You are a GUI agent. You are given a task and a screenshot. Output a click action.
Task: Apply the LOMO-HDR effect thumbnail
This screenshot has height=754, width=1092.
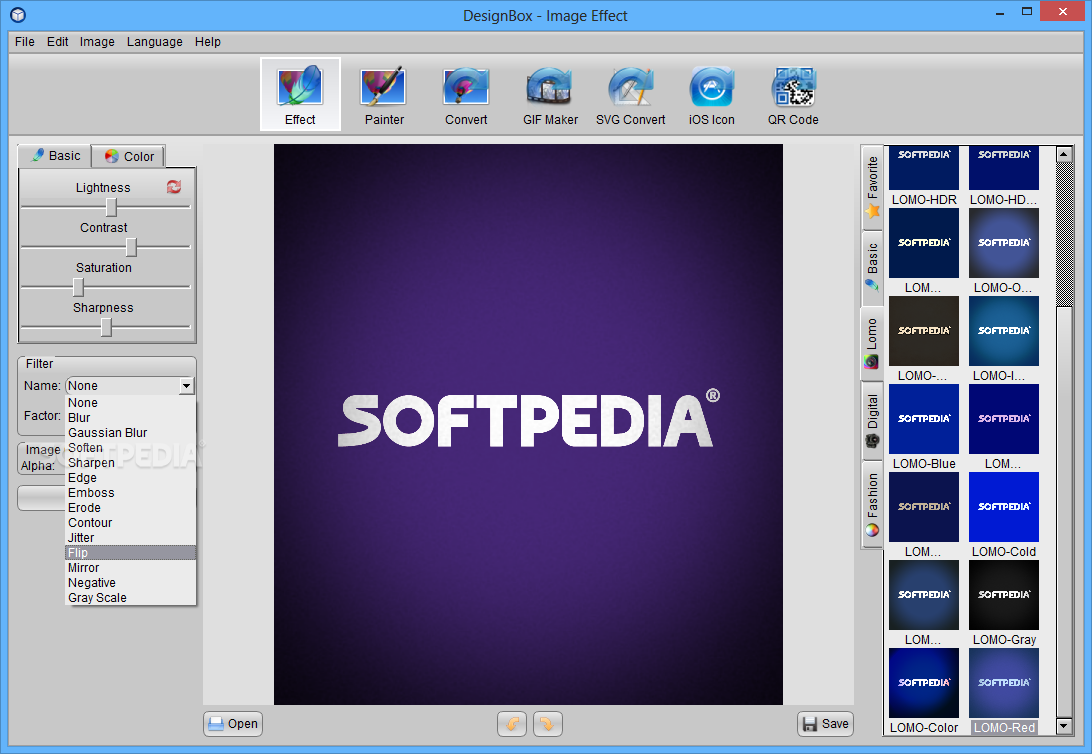pos(923,168)
